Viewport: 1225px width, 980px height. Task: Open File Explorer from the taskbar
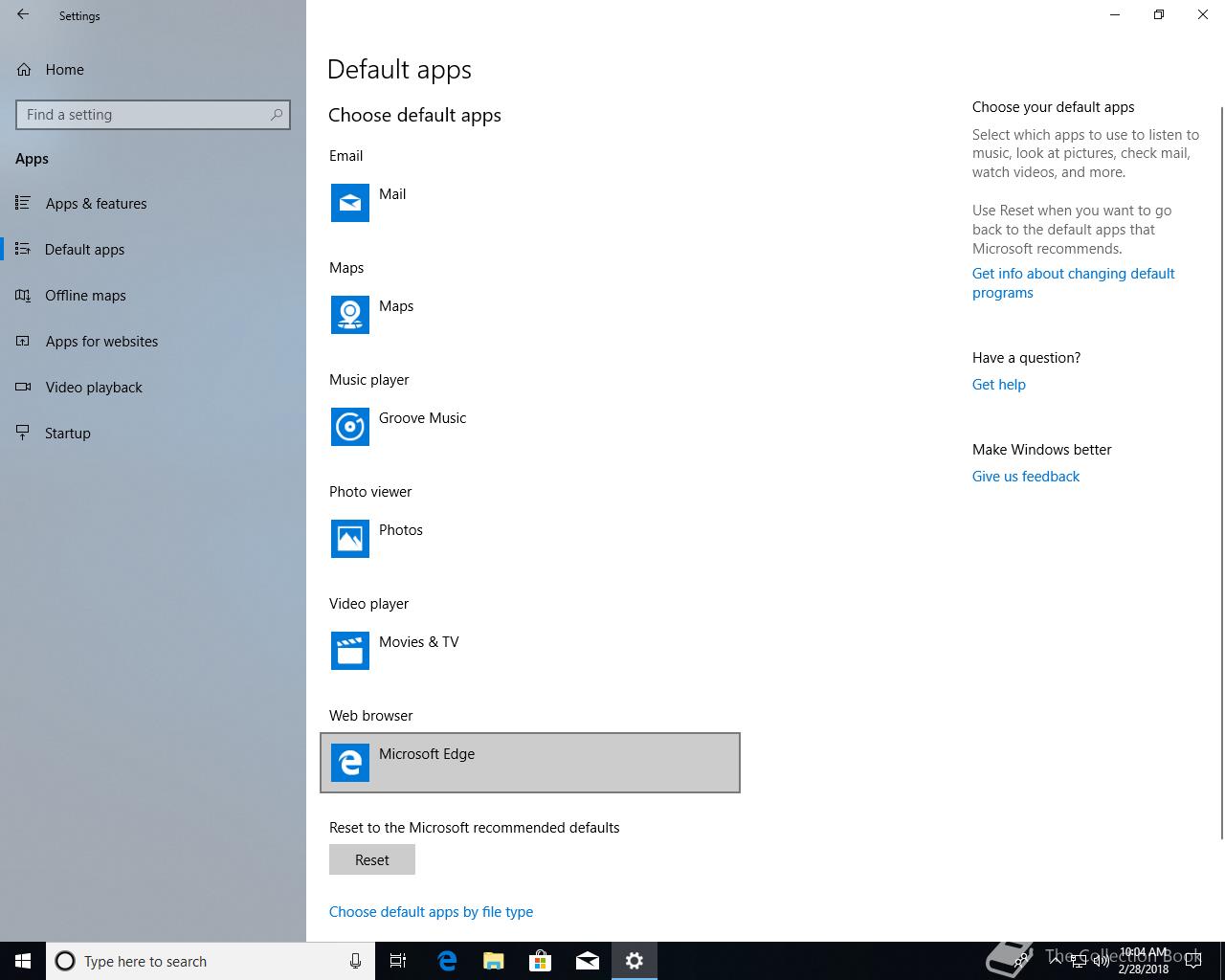click(x=494, y=961)
